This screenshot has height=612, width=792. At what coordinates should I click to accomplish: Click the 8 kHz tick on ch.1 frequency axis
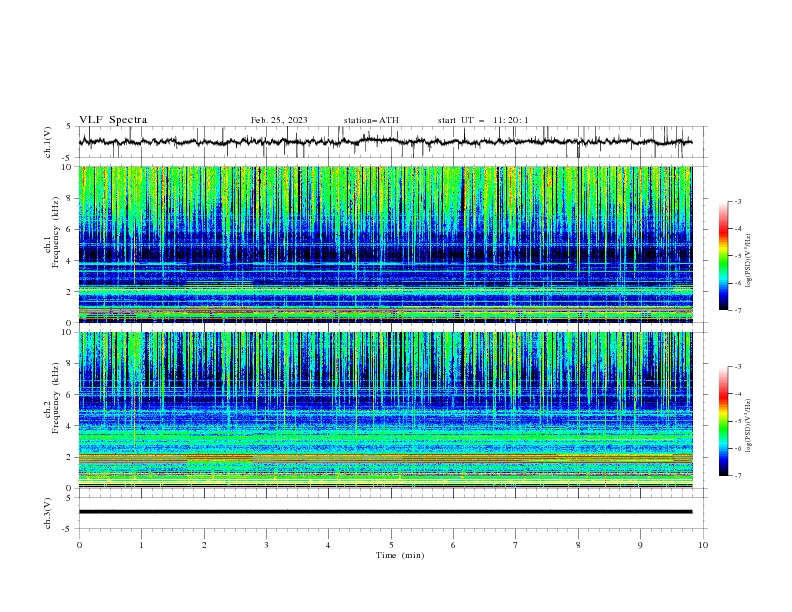(71, 198)
